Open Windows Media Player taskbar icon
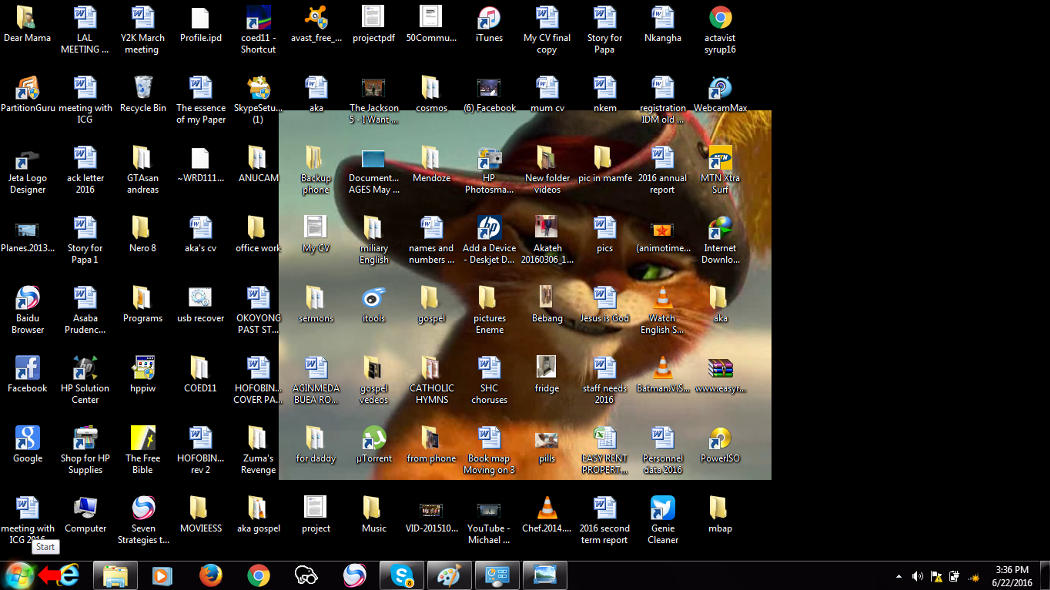Image resolution: width=1050 pixels, height=590 pixels. (162, 575)
